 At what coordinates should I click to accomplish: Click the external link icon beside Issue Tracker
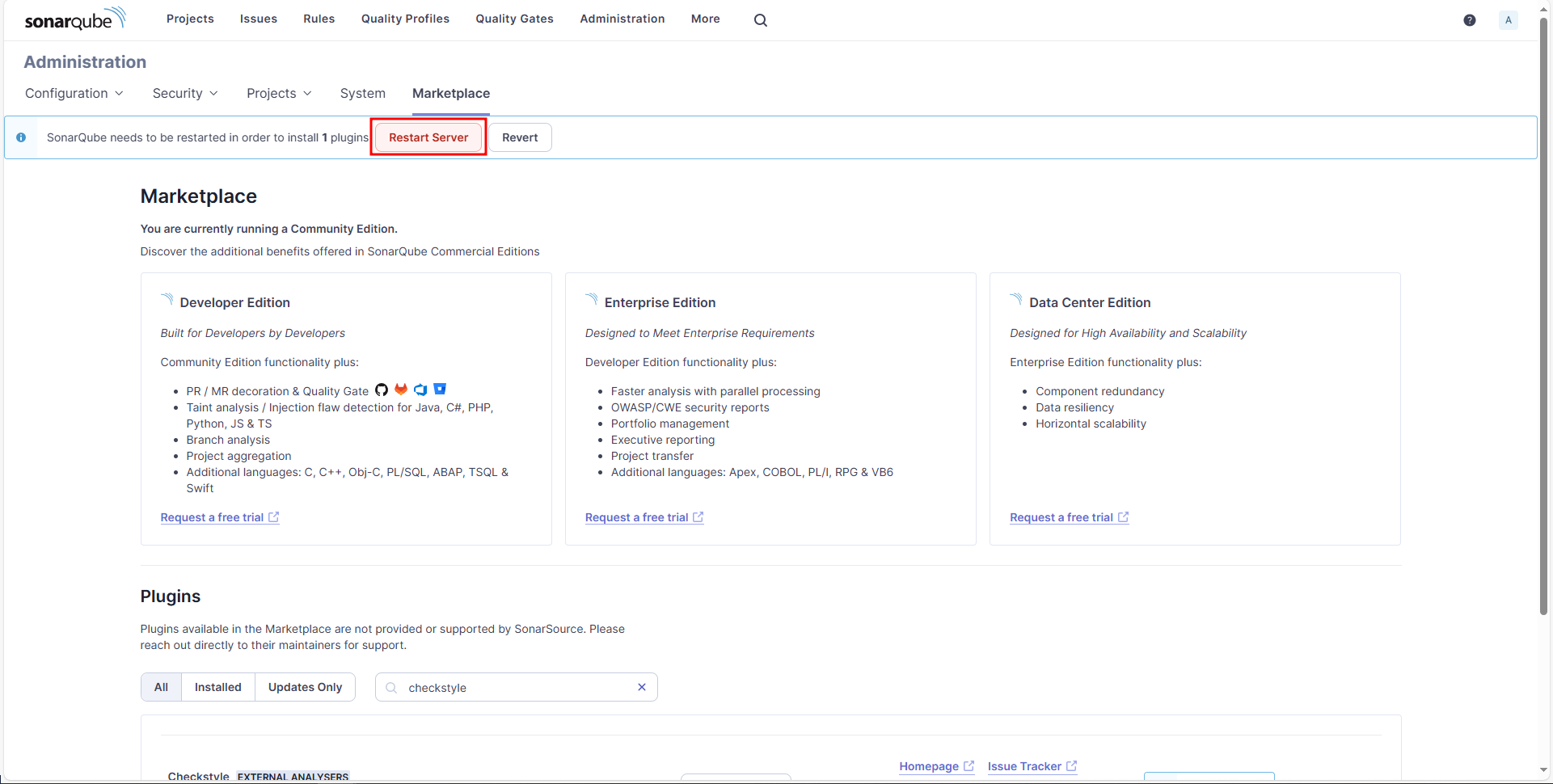(x=1071, y=766)
